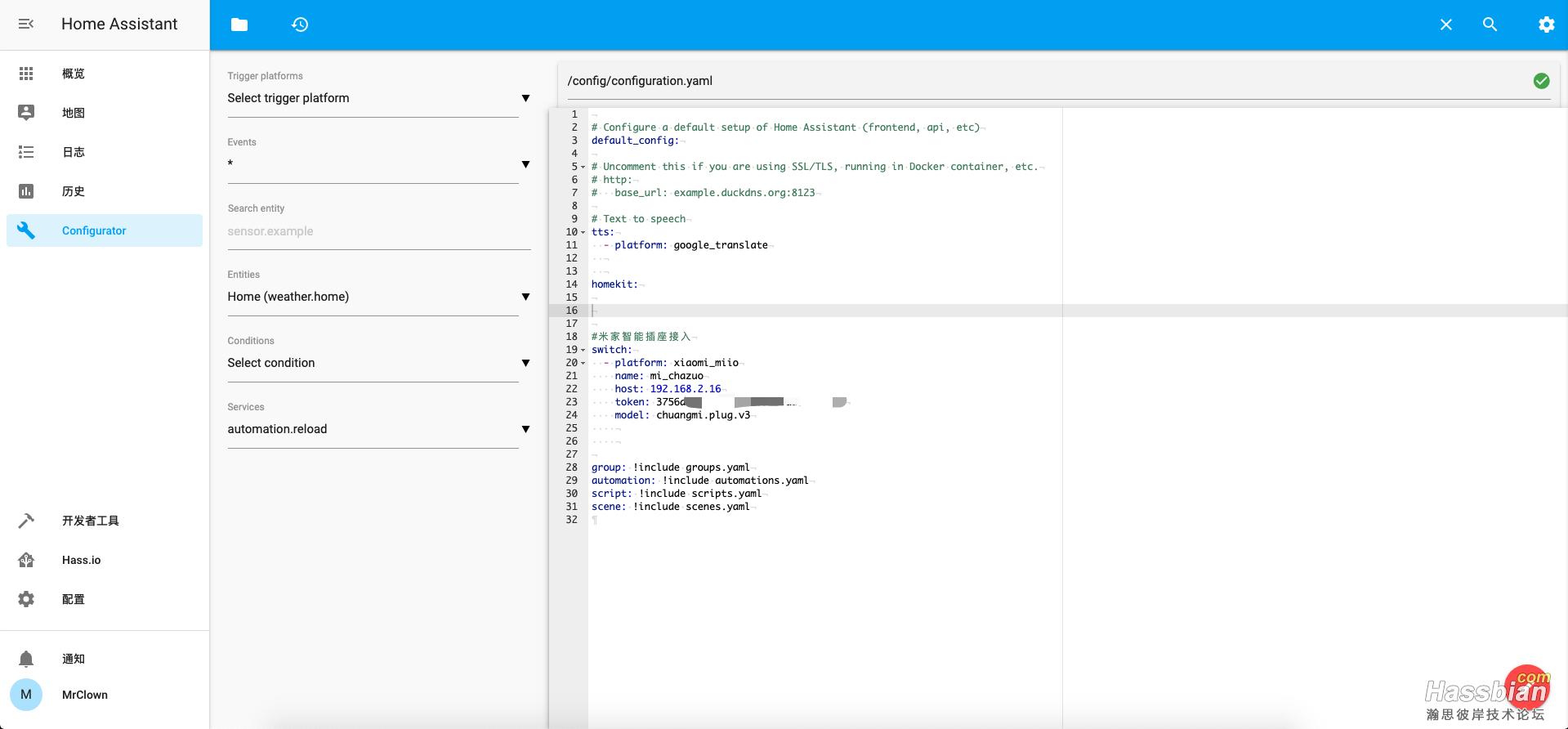This screenshot has width=1568, height=729.
Task: Collapse the code fold at line 5
Action: [583, 167]
